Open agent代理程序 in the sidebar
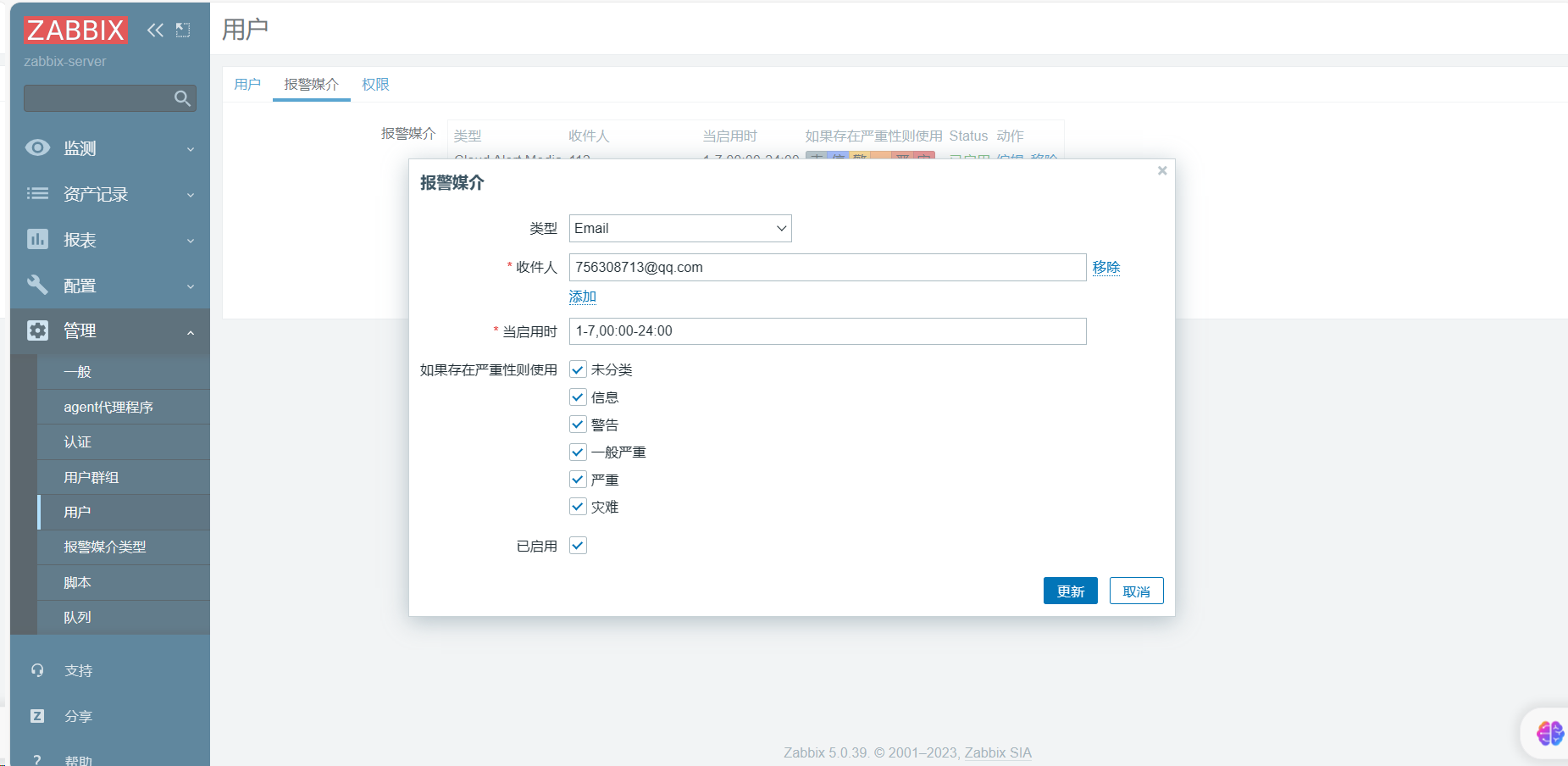 pos(124,407)
